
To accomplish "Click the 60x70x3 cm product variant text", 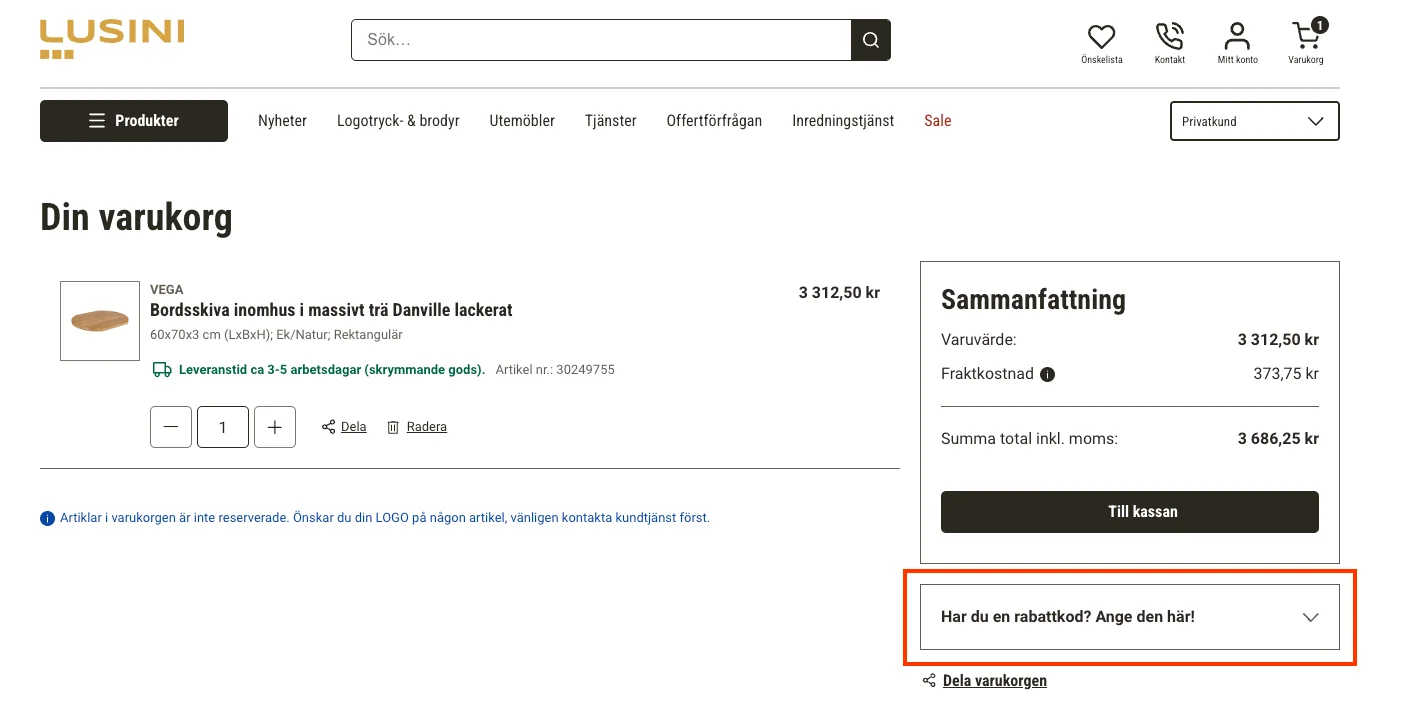I will pos(276,335).
